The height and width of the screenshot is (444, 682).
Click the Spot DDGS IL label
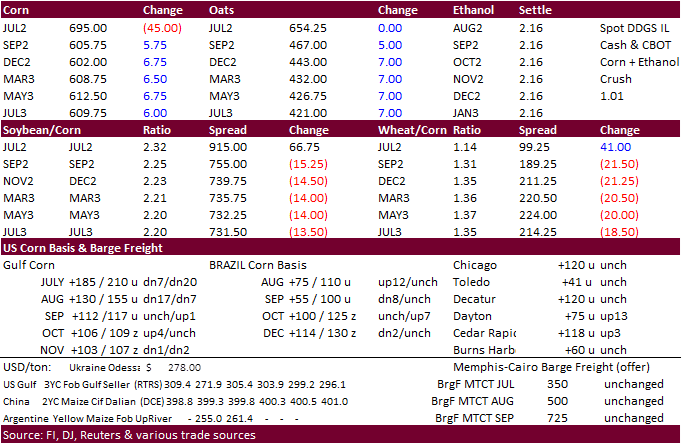(x=634, y=28)
